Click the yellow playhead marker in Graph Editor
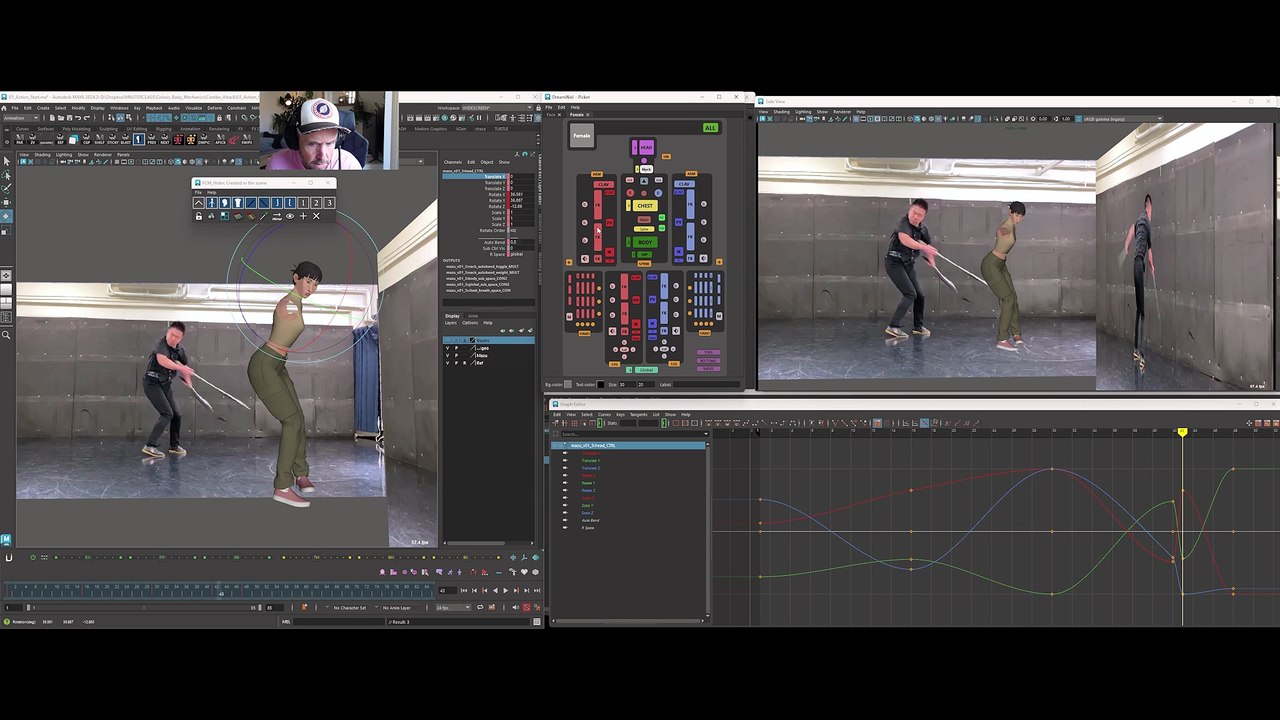The width and height of the screenshot is (1280, 720). click(1182, 432)
